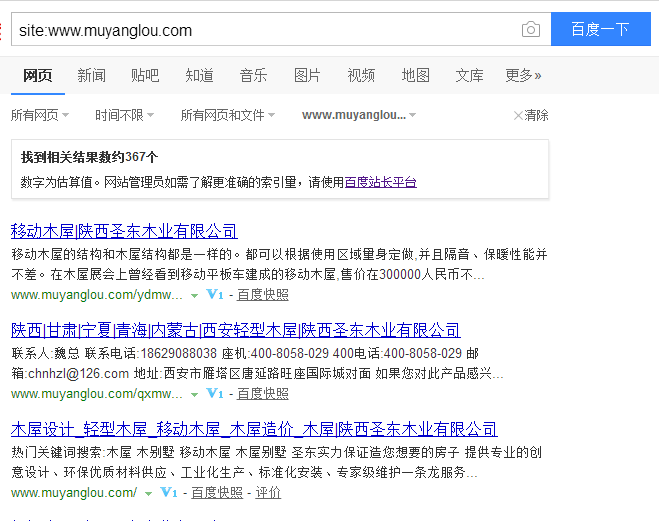
Task: Expand the 所有网页 filter dropdown
Action: tap(41, 115)
